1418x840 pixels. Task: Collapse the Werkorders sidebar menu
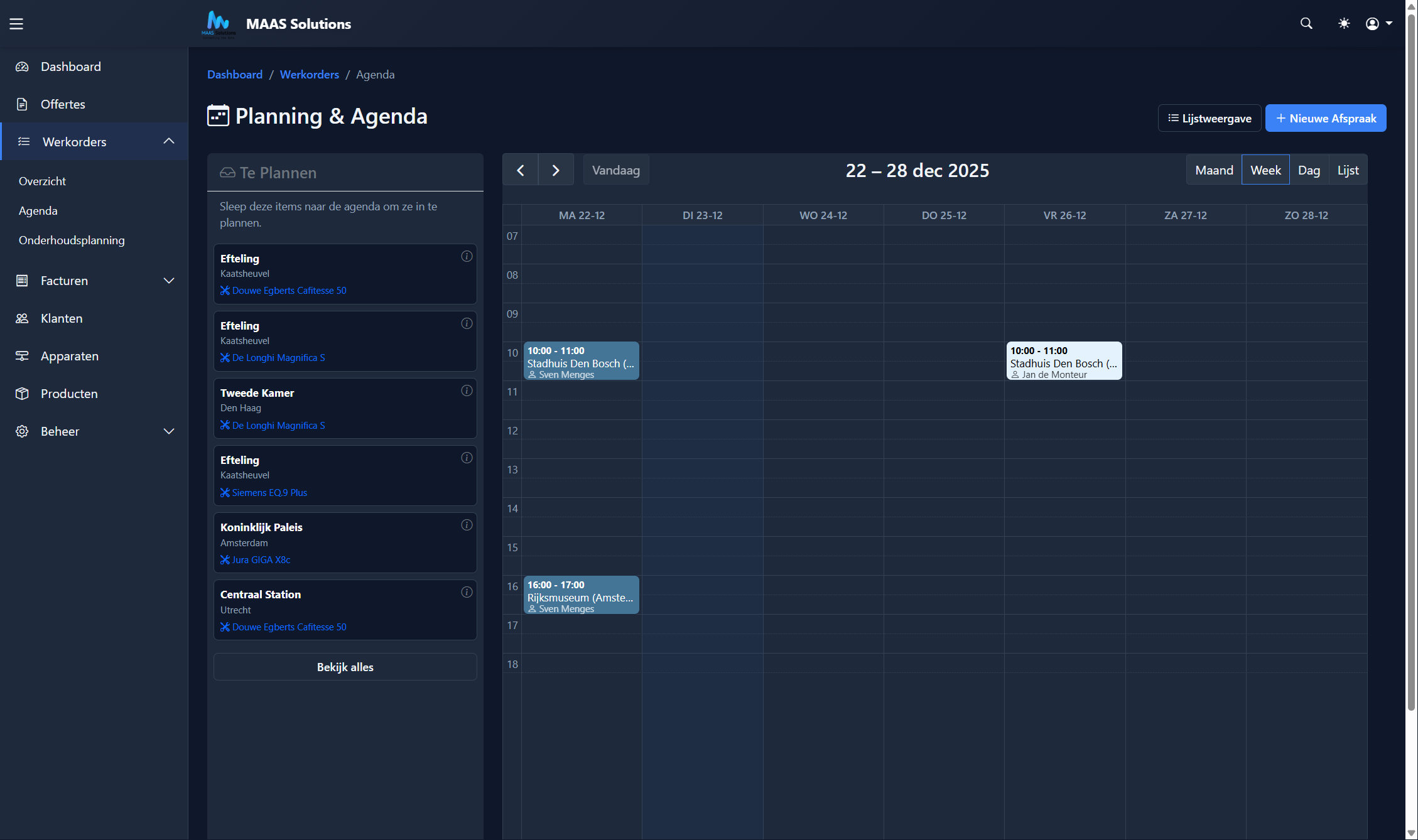[168, 141]
